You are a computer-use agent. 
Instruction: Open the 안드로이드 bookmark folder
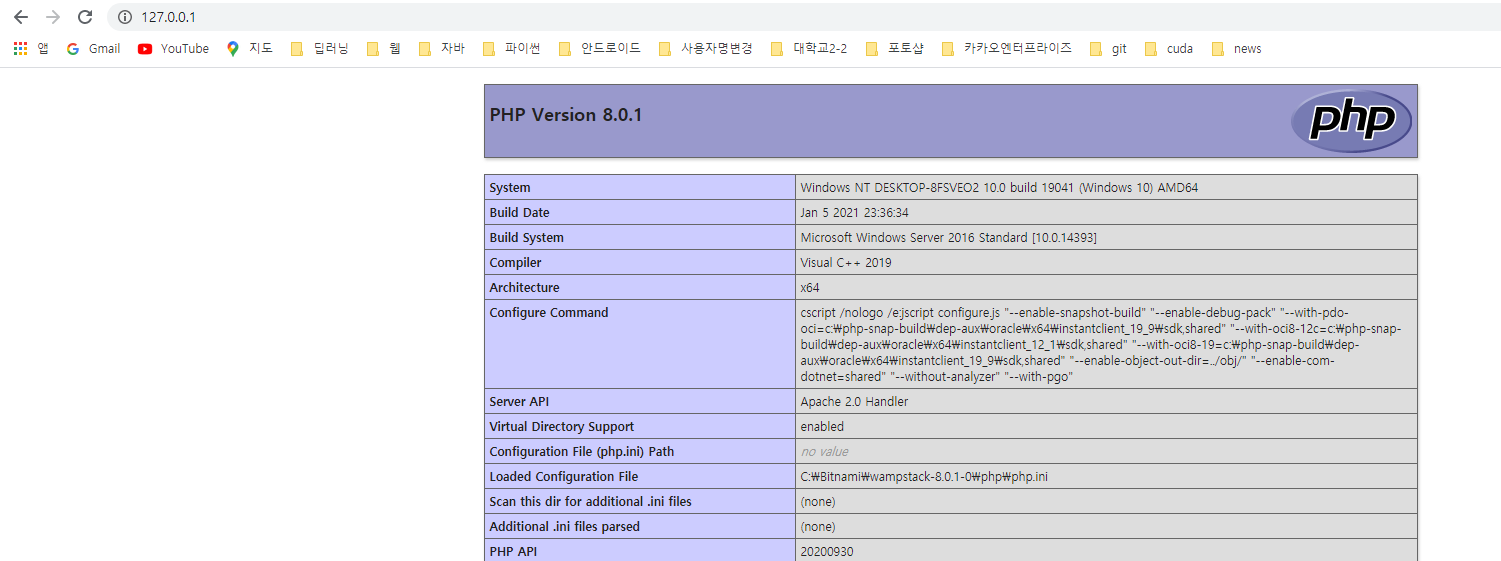600,48
